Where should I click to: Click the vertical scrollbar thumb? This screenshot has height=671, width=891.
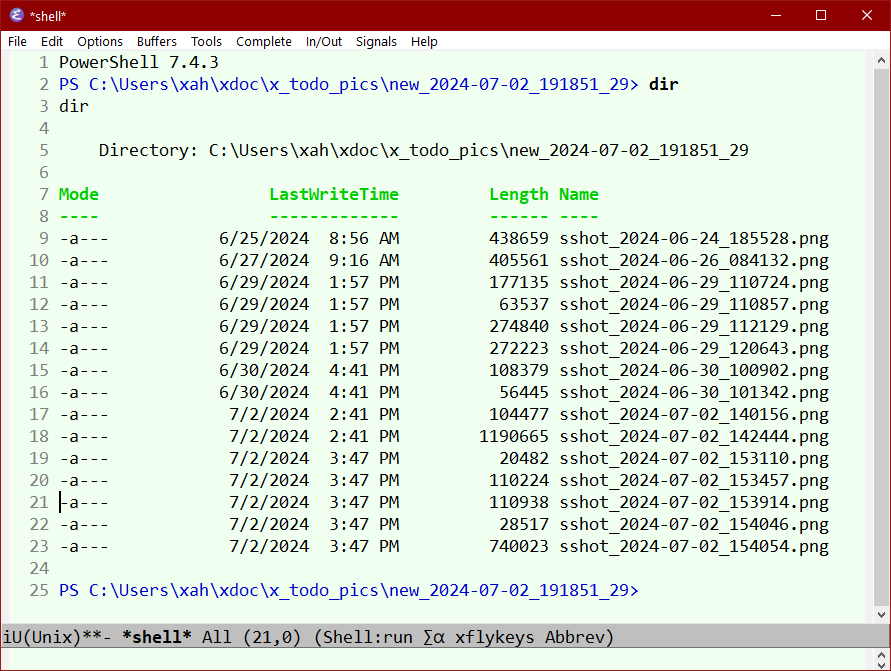881,336
